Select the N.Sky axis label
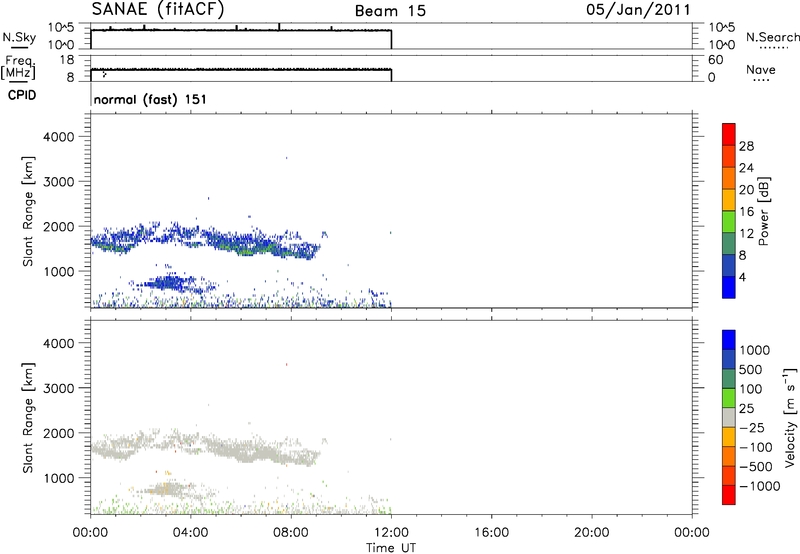The width and height of the screenshot is (800, 554). [19, 37]
